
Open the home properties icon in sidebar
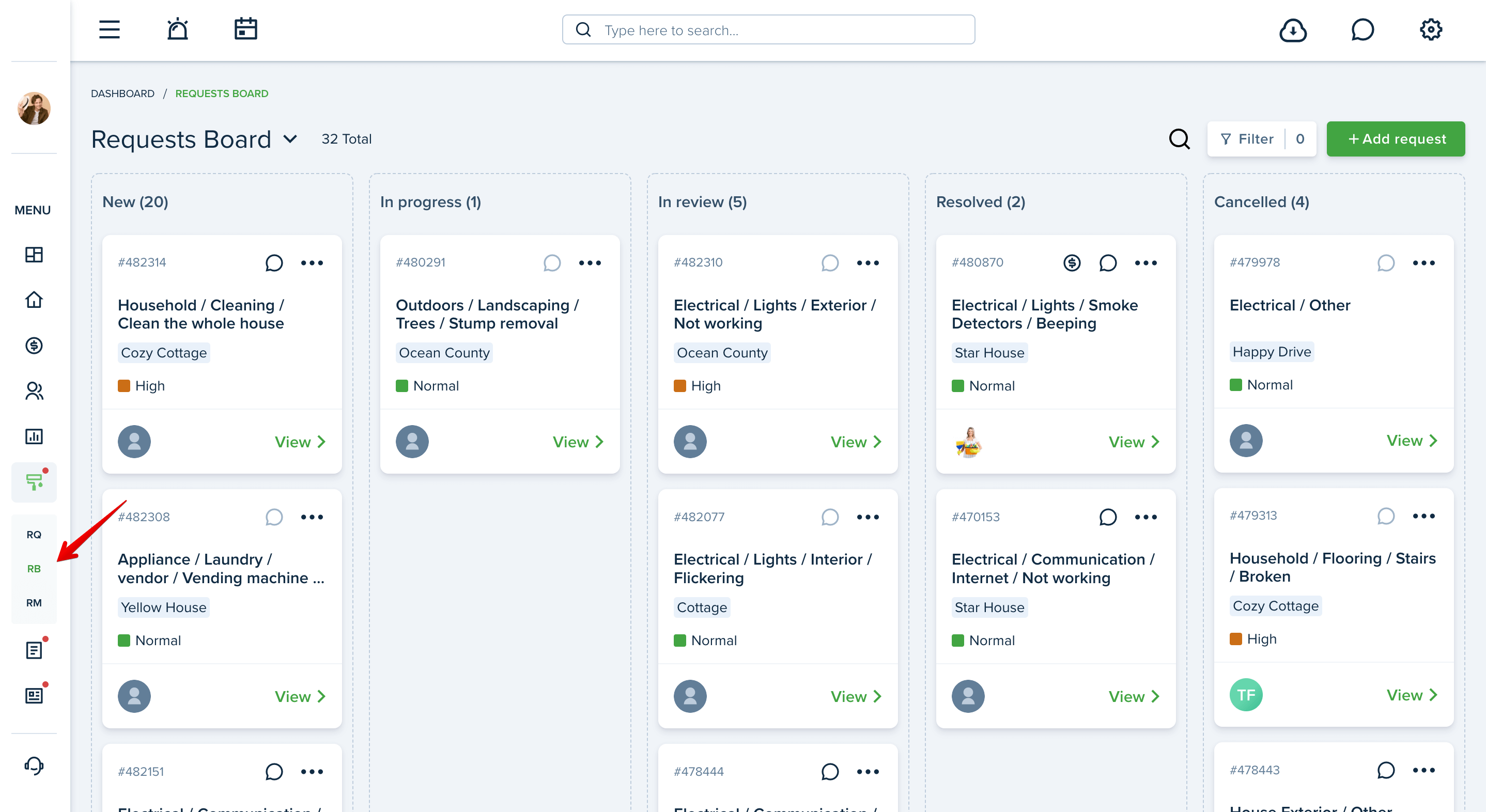click(x=34, y=300)
